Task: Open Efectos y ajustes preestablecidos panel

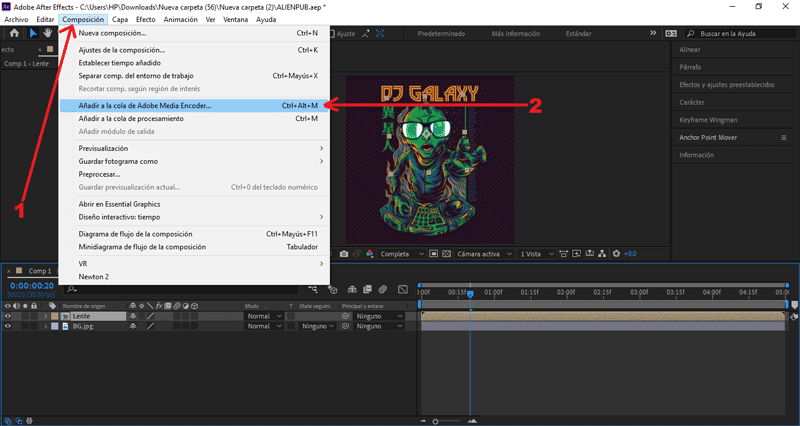Action: (x=727, y=85)
